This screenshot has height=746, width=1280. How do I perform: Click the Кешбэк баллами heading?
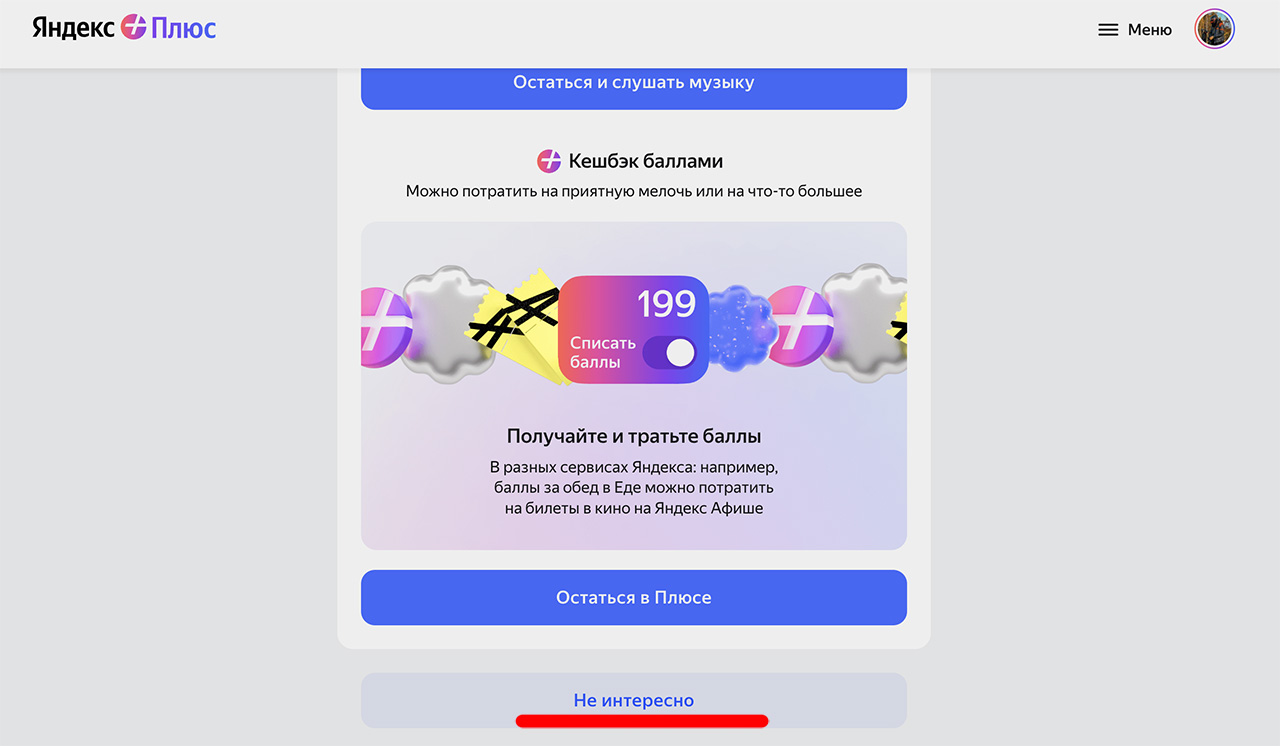click(x=645, y=161)
